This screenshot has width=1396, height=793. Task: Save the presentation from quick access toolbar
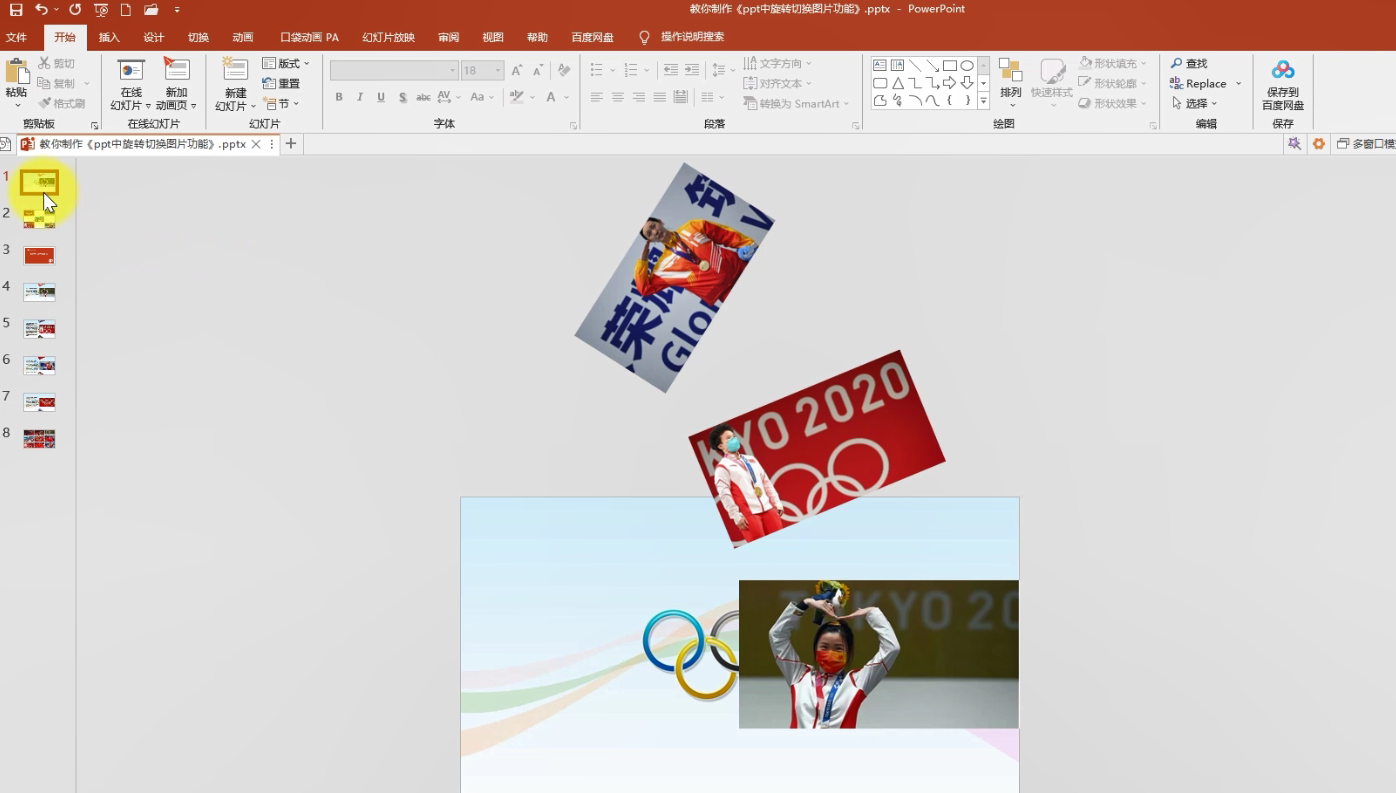16,10
